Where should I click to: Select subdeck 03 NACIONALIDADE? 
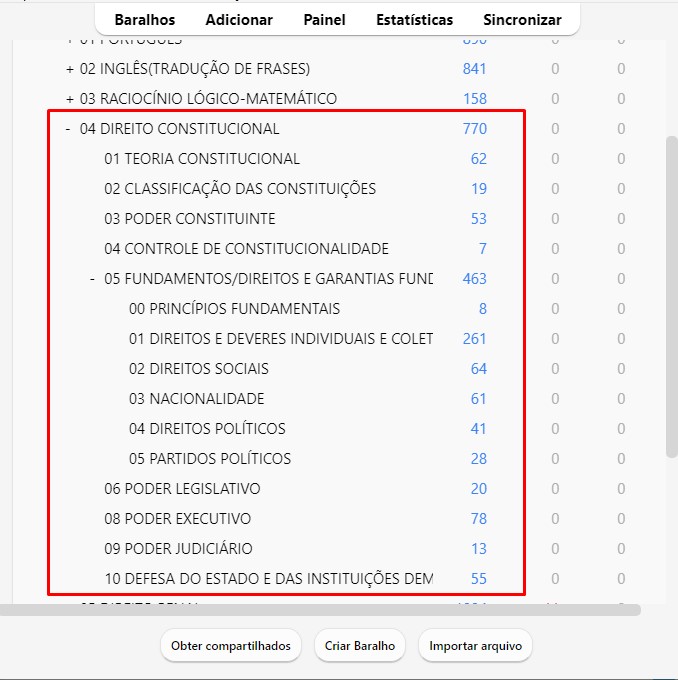[x=197, y=399]
